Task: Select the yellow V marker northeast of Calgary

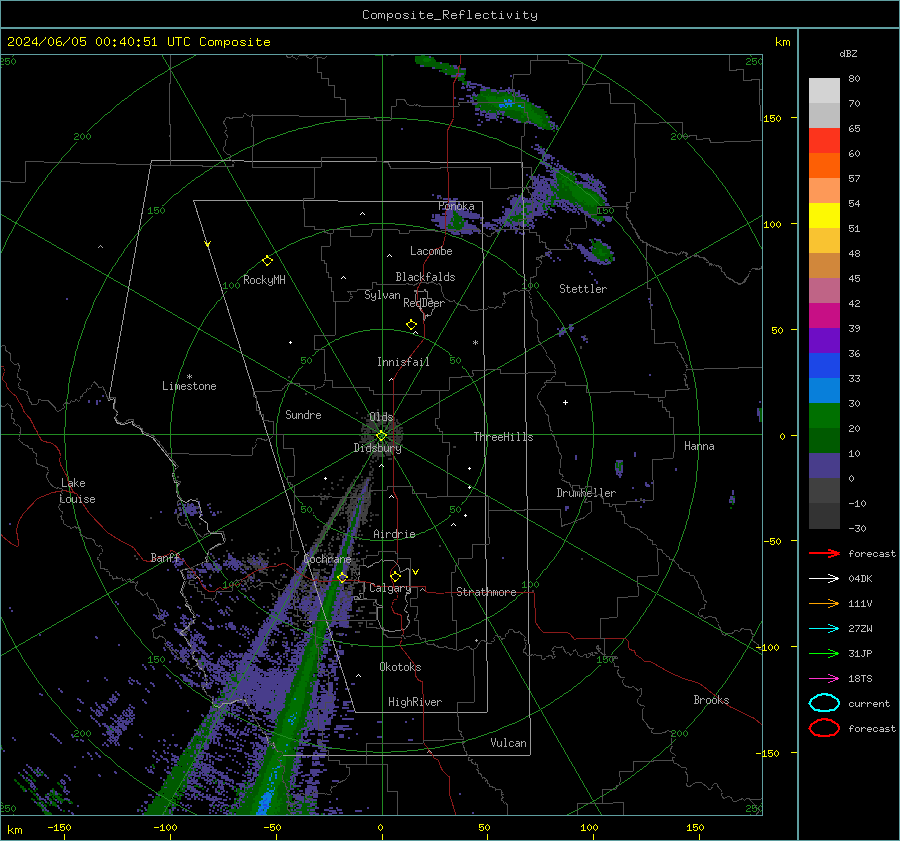Action: [416, 572]
